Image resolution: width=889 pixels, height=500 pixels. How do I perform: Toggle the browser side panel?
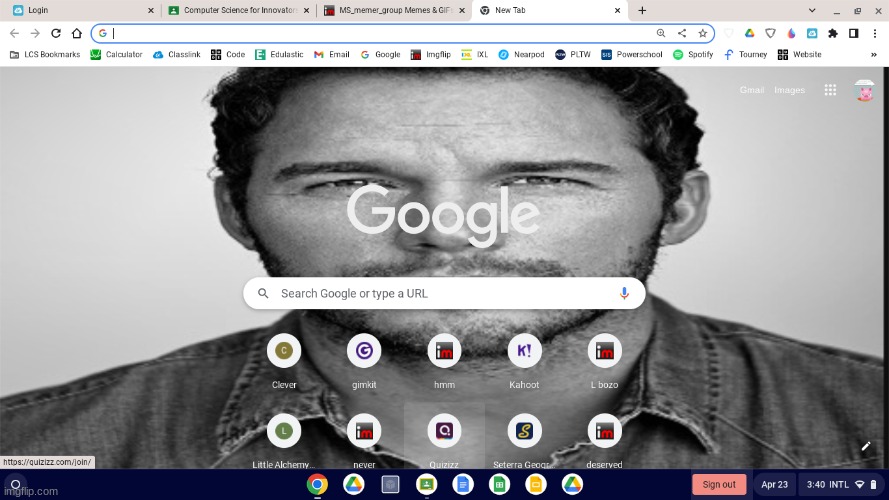pos(853,33)
